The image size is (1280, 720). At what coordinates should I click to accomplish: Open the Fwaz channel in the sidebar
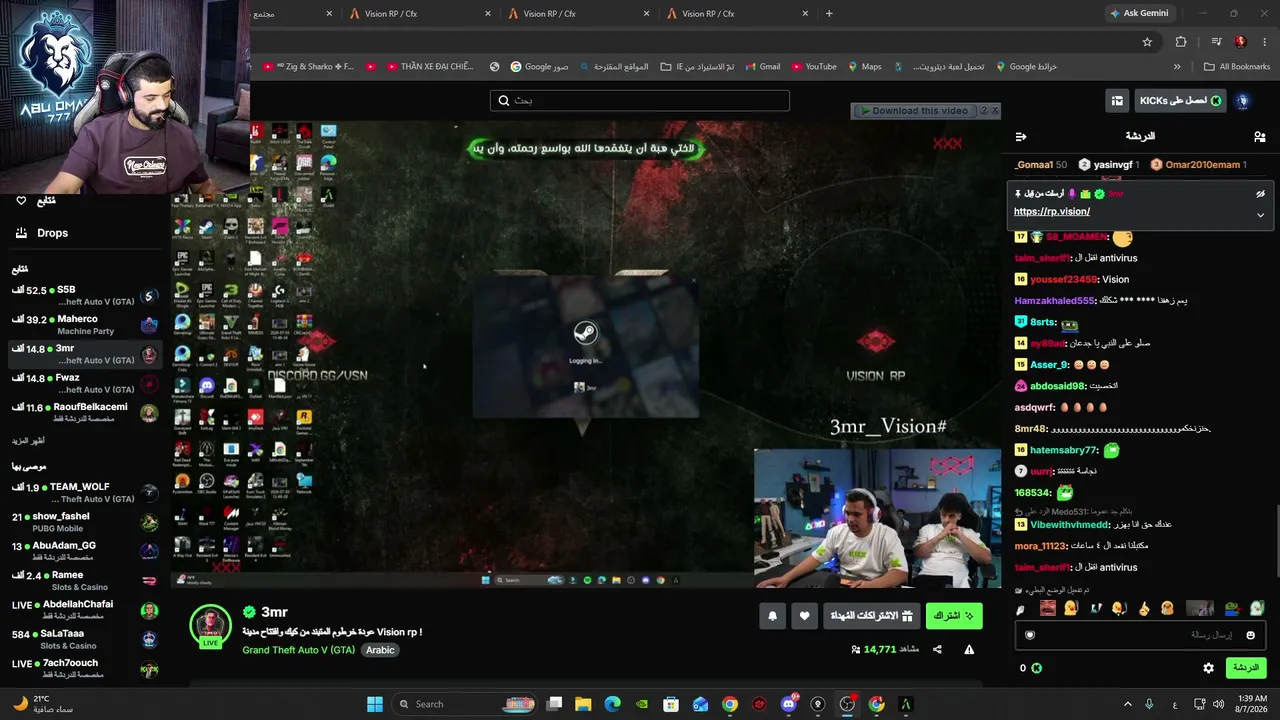tap(83, 384)
